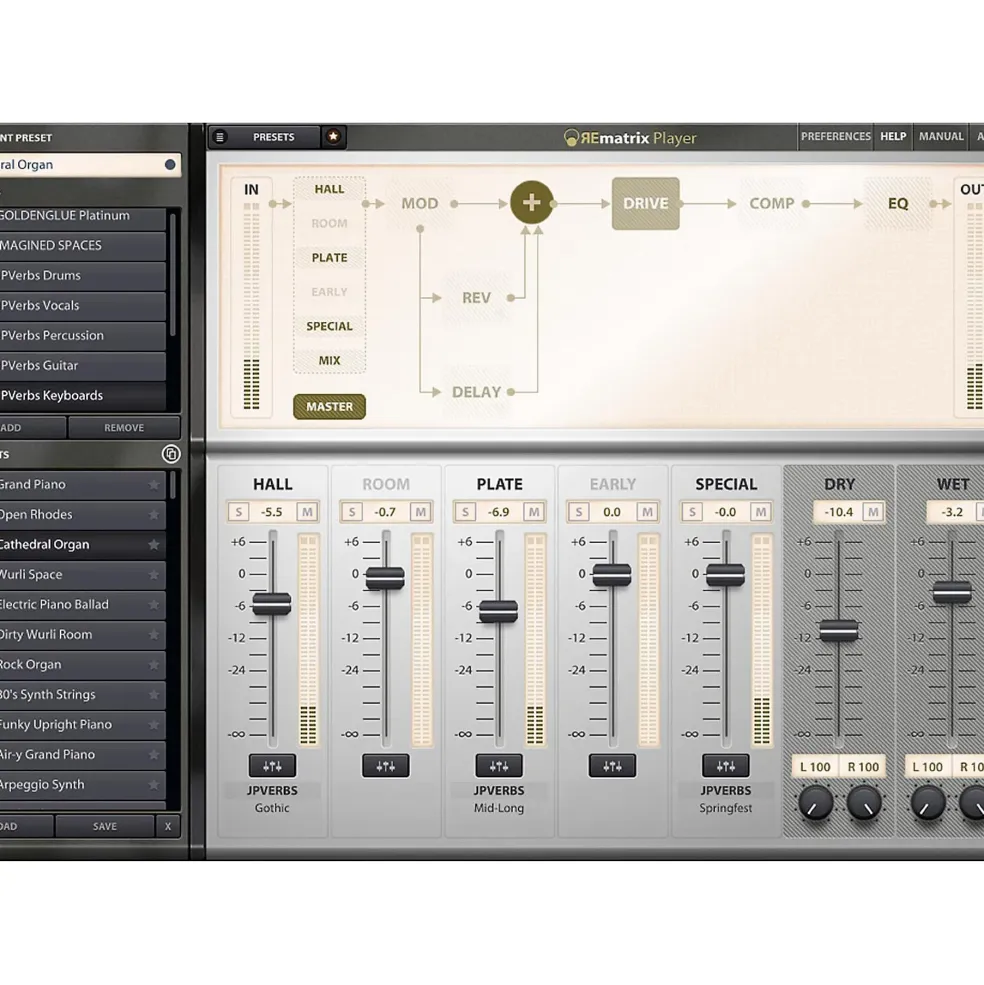
Task: Click the MASTER button
Action: [x=329, y=406]
